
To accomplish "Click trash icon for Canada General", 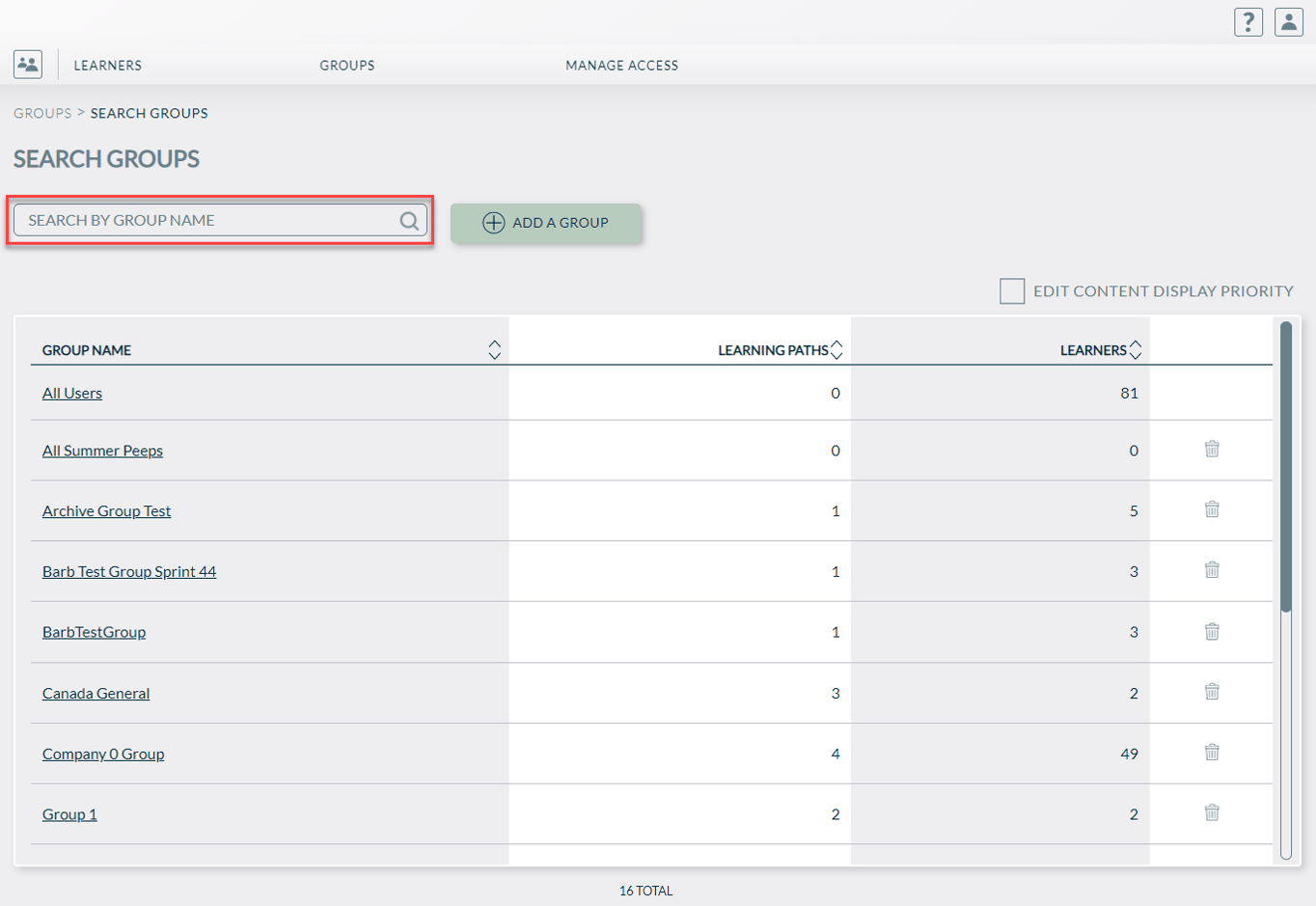I will coord(1212,692).
